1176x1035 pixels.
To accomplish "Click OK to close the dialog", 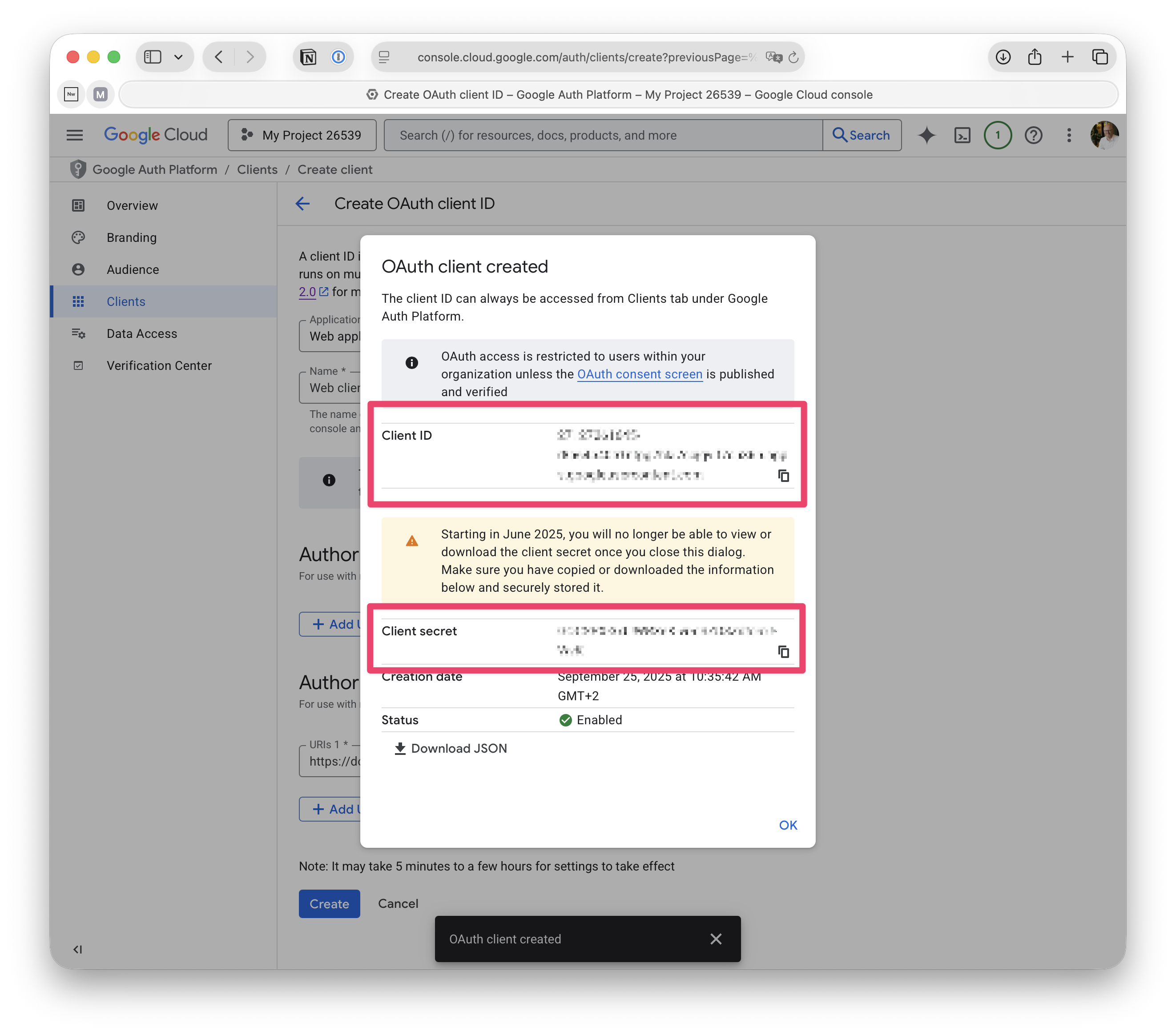I will point(788,825).
